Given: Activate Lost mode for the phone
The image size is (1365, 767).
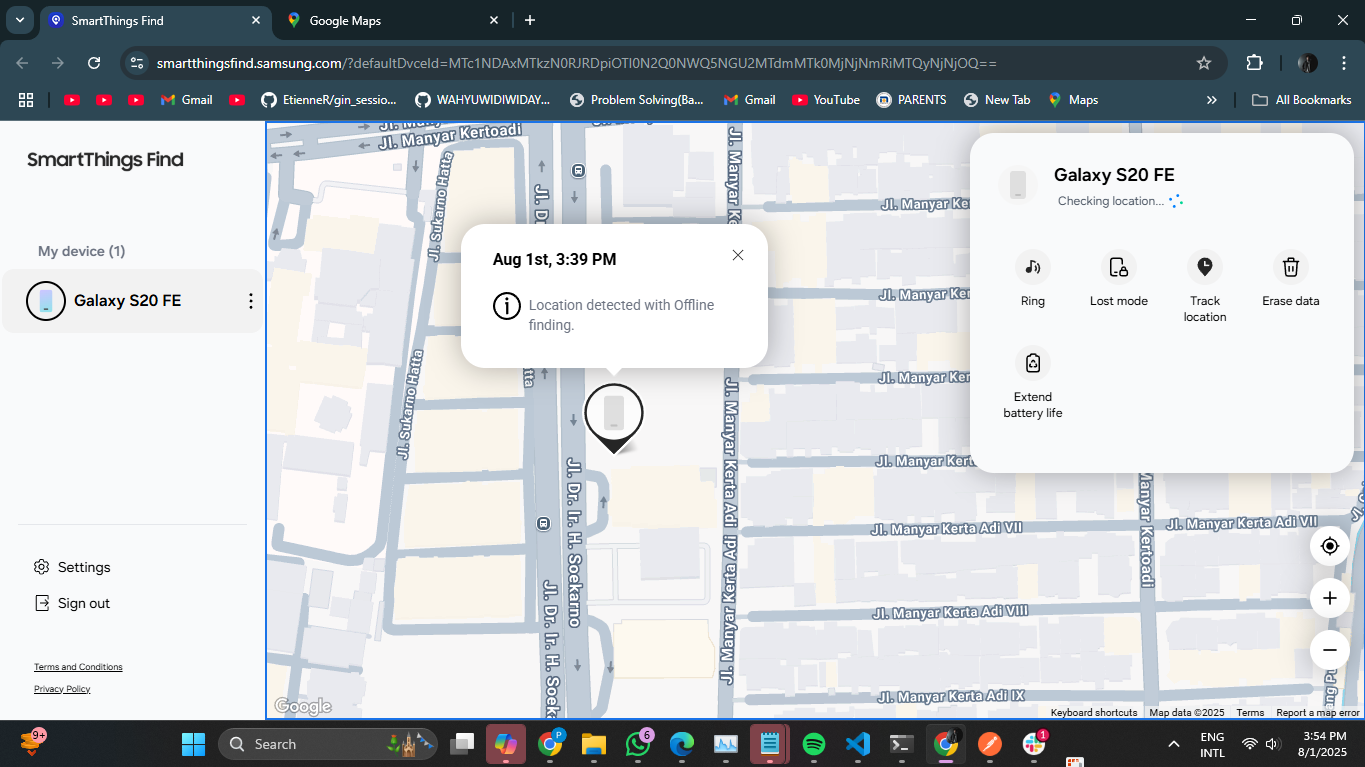Looking at the screenshot, I should point(1118,267).
